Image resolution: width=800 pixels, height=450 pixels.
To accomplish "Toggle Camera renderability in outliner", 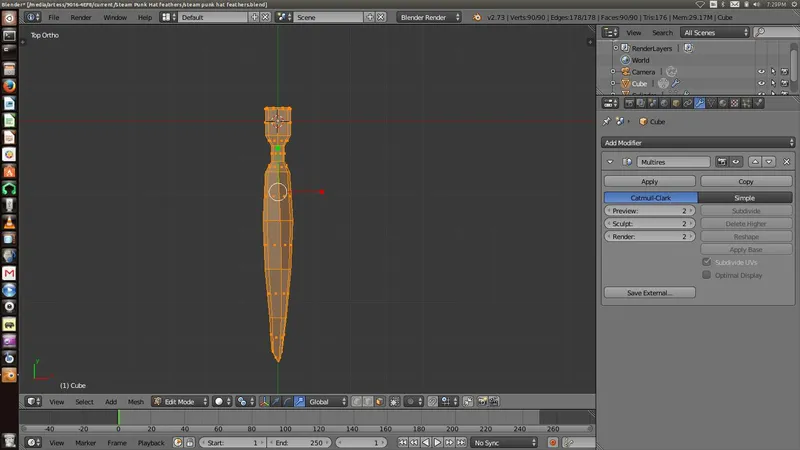I will click(x=785, y=72).
